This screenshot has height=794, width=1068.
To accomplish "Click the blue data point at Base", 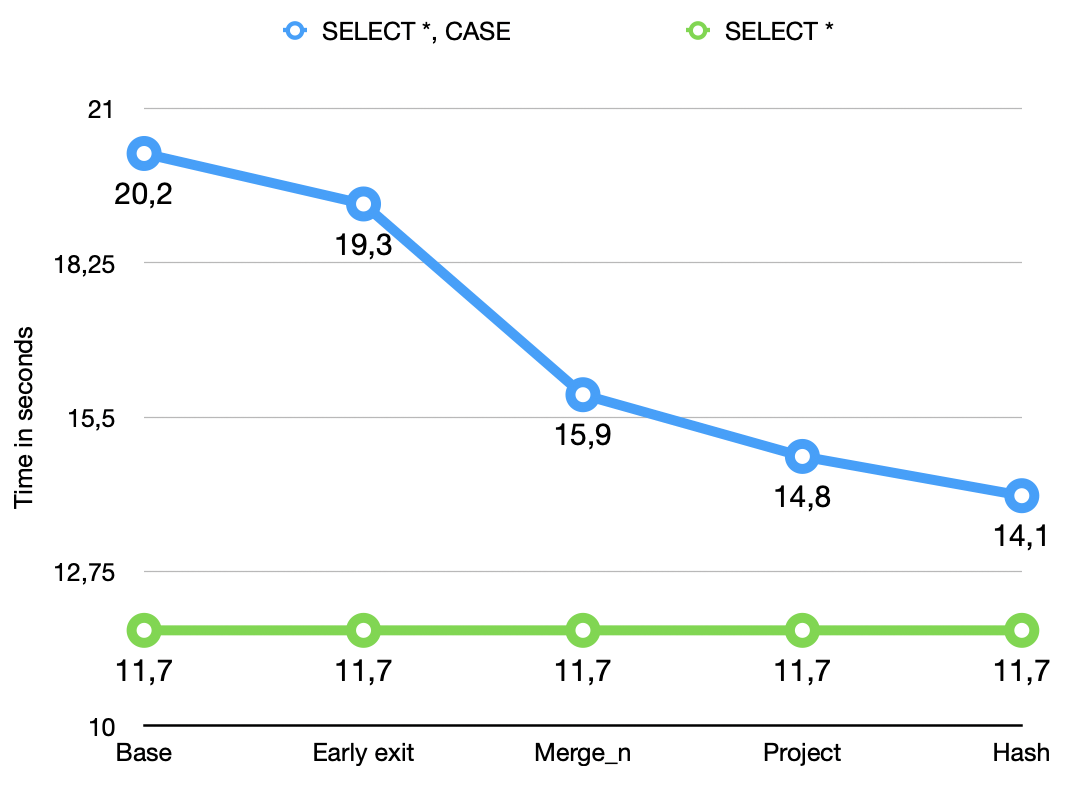I will coord(144,153).
